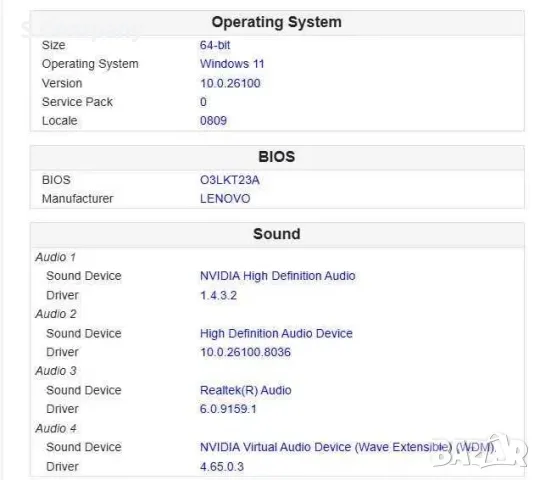Click the locale value 0809

coord(213,121)
